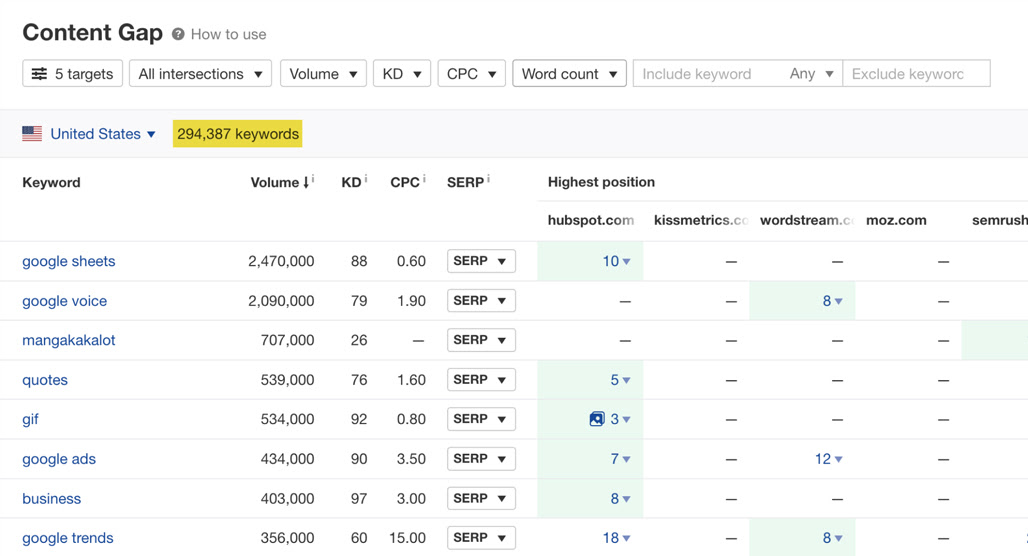Expand hubspot position 18 for google trends
Viewport: 1028px width, 556px height.
click(616, 538)
